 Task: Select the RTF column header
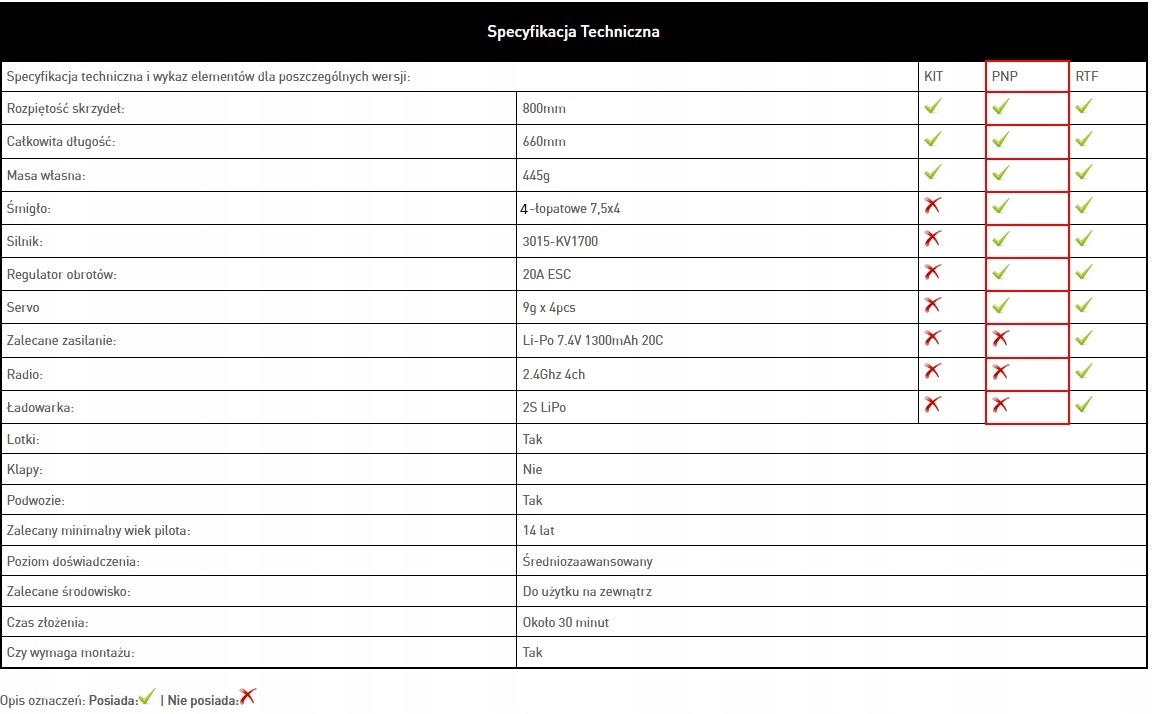1087,77
